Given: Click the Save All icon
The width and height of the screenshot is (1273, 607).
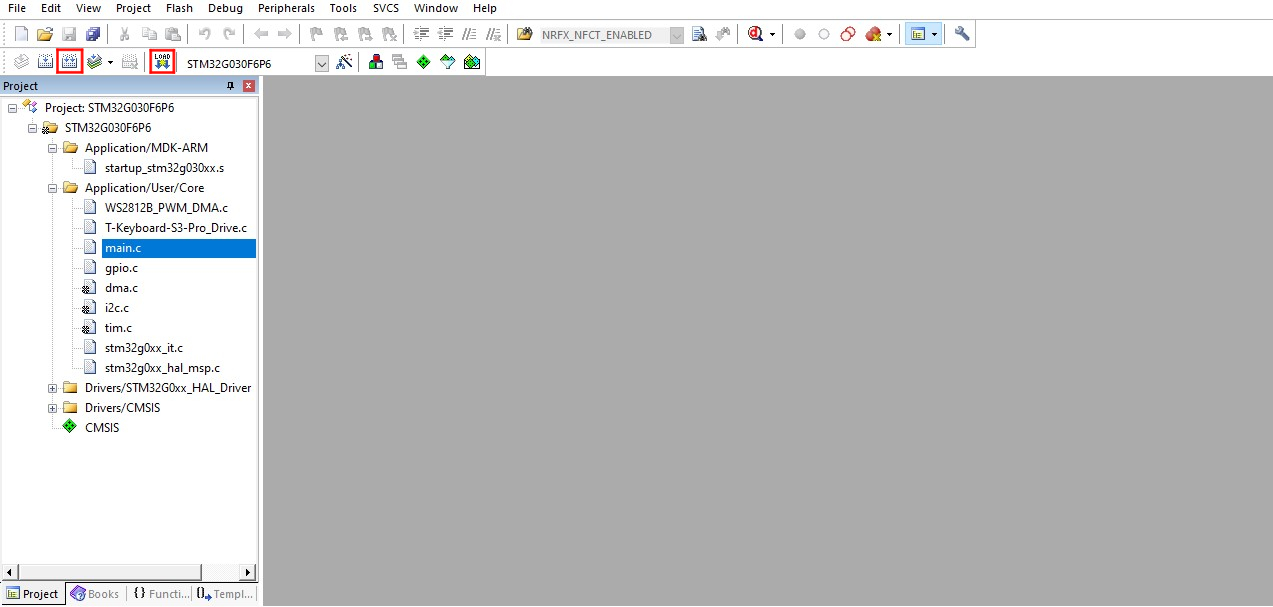Looking at the screenshot, I should tap(93, 34).
